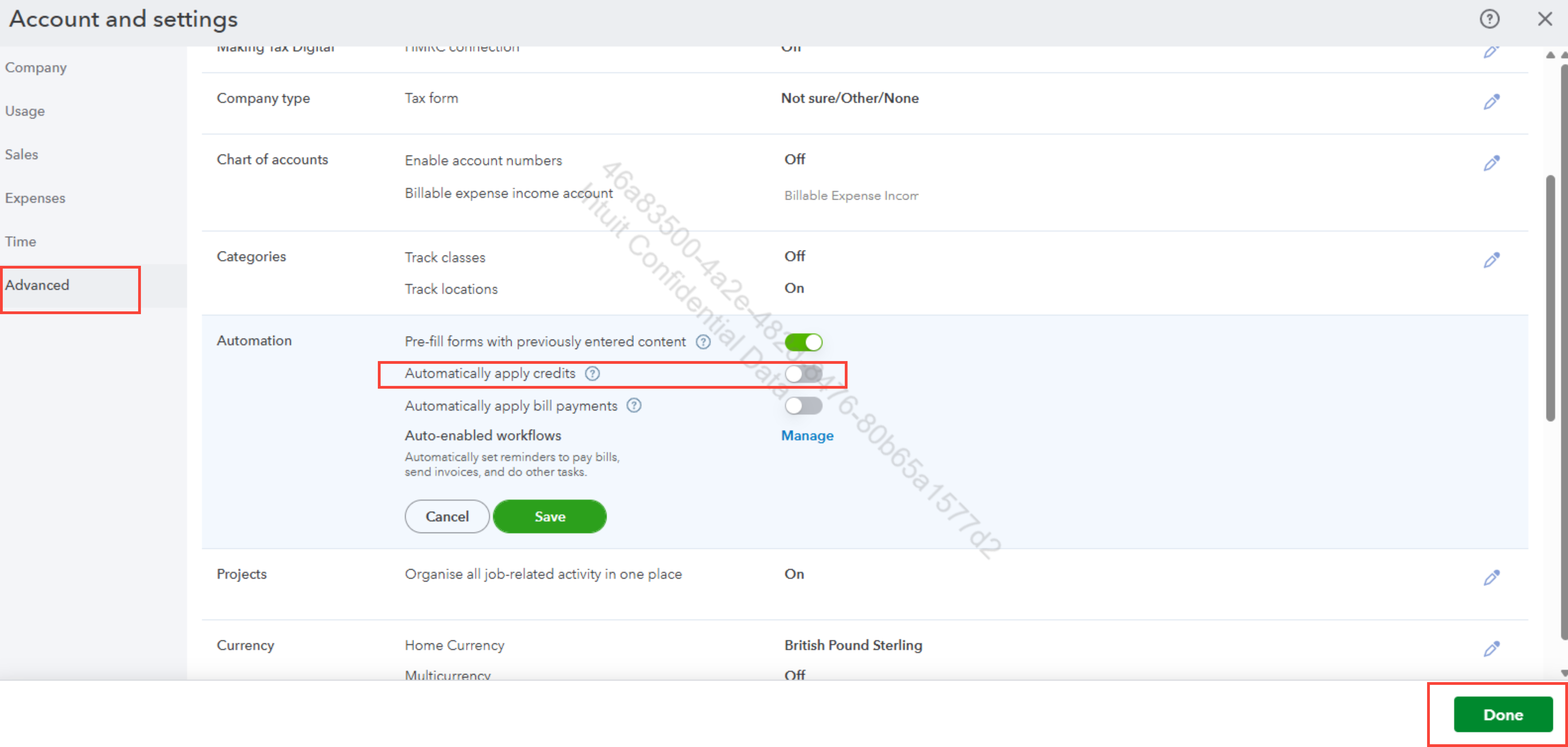
Task: Show help for Pre-fill forms option
Action: [703, 342]
